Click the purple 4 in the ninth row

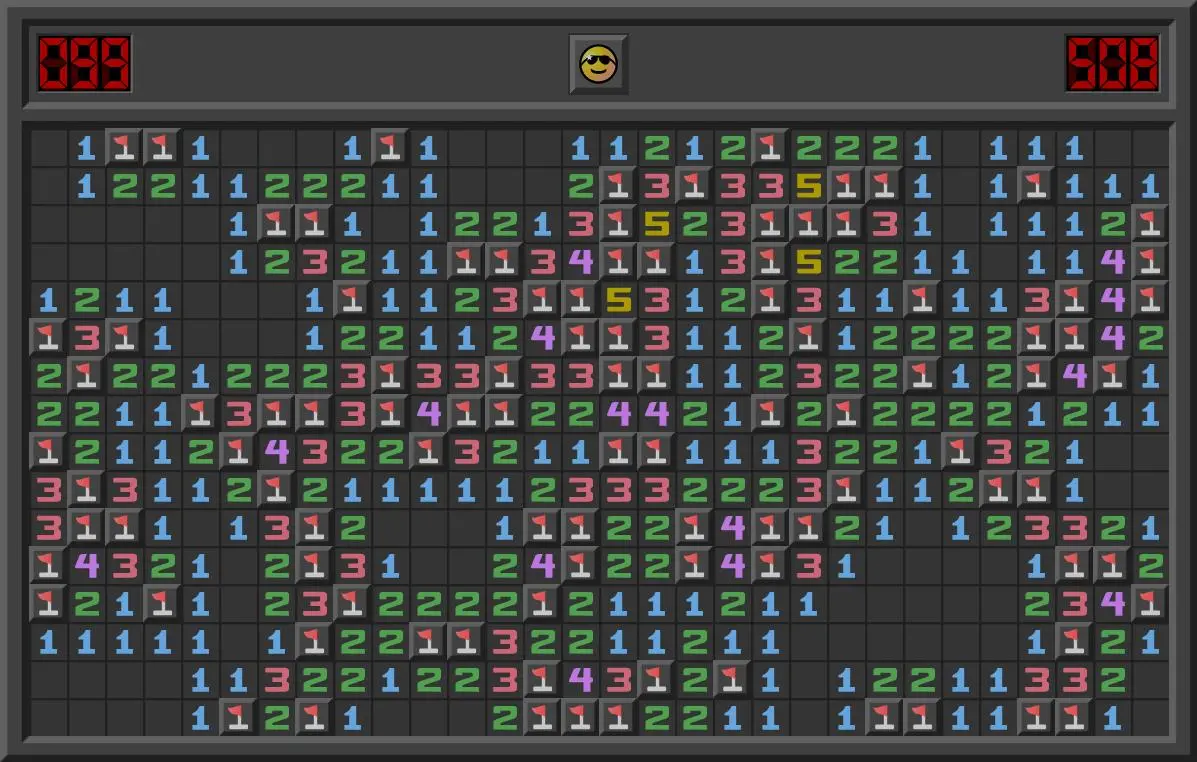click(276, 452)
